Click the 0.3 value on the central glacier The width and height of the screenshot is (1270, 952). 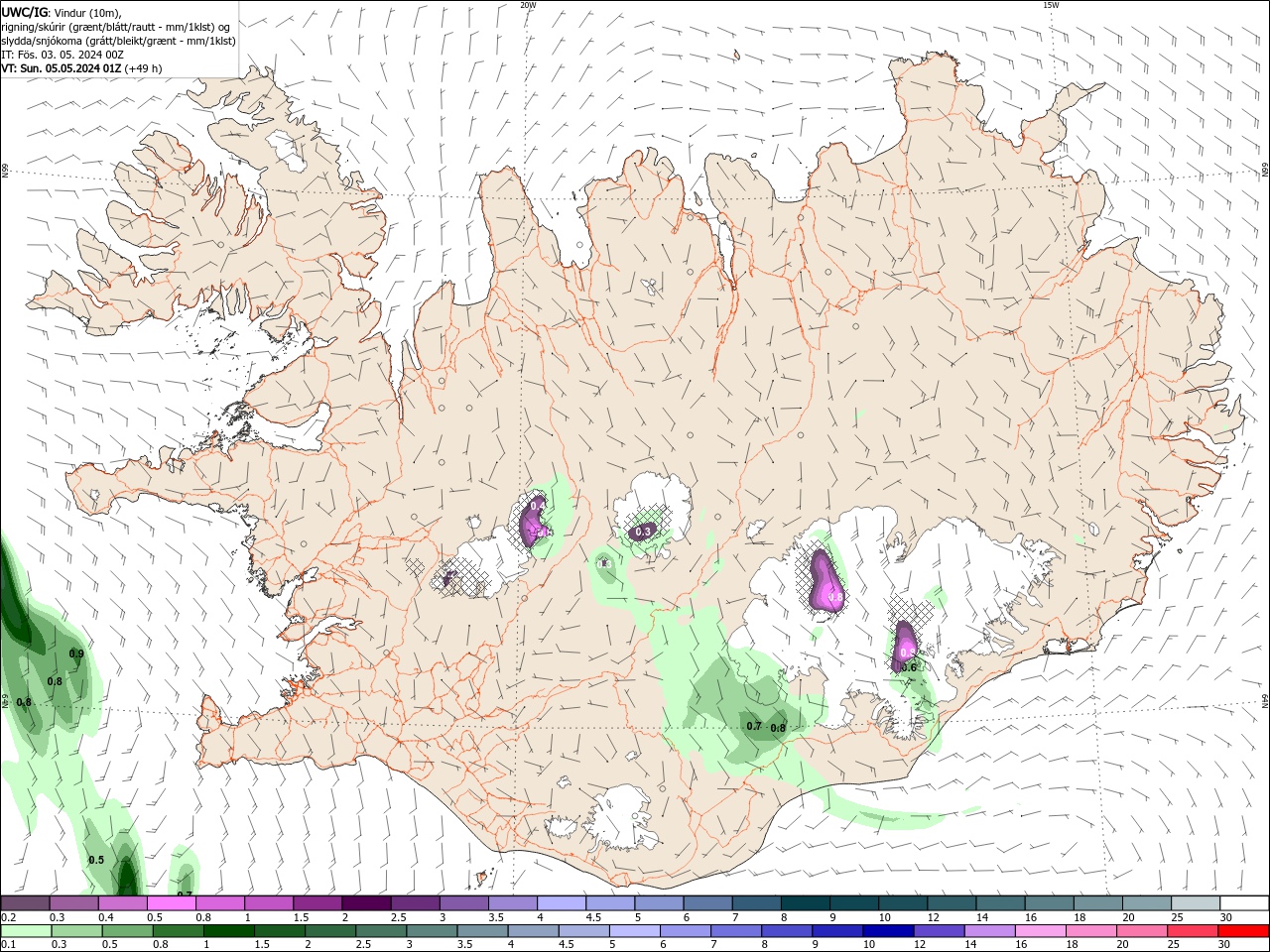coord(643,532)
